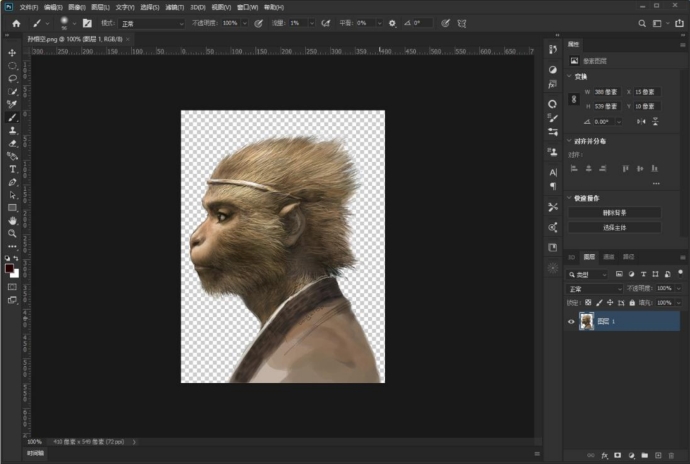Open the rotation angle dropdown in Properties
The image size is (690, 464).
click(619, 122)
